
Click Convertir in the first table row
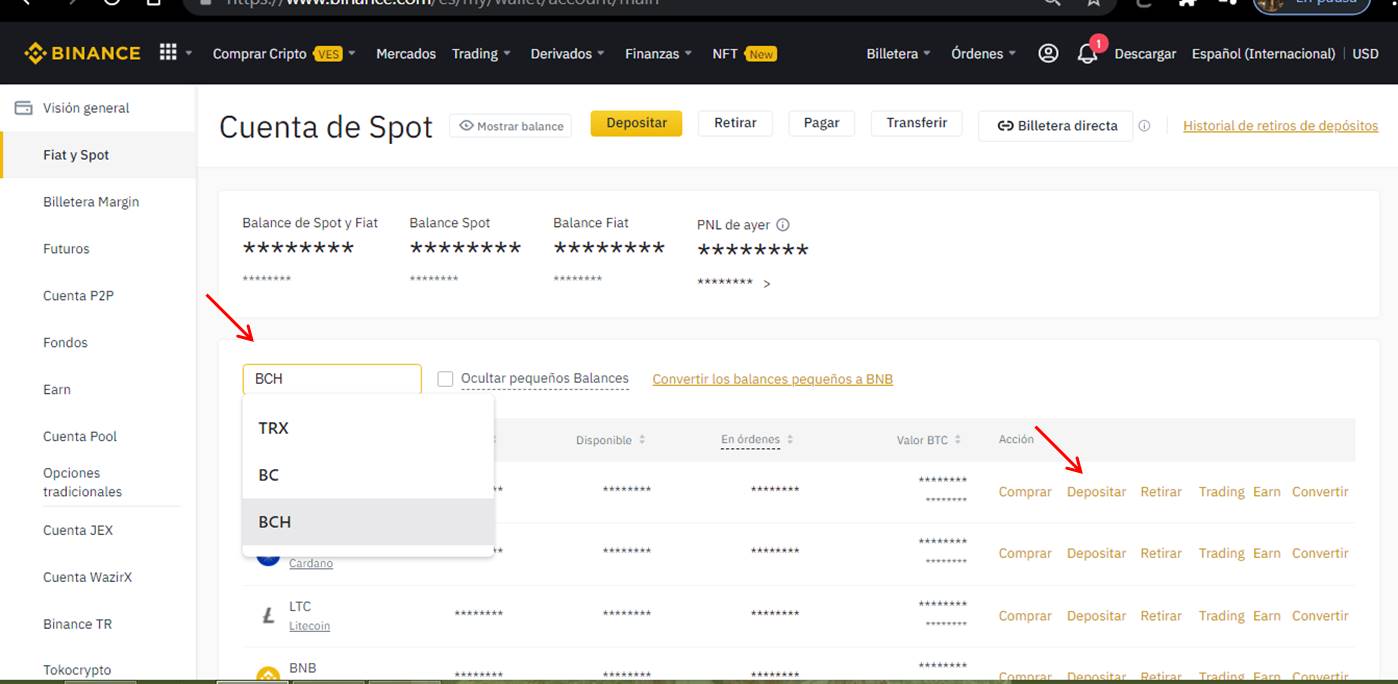[x=1320, y=492]
